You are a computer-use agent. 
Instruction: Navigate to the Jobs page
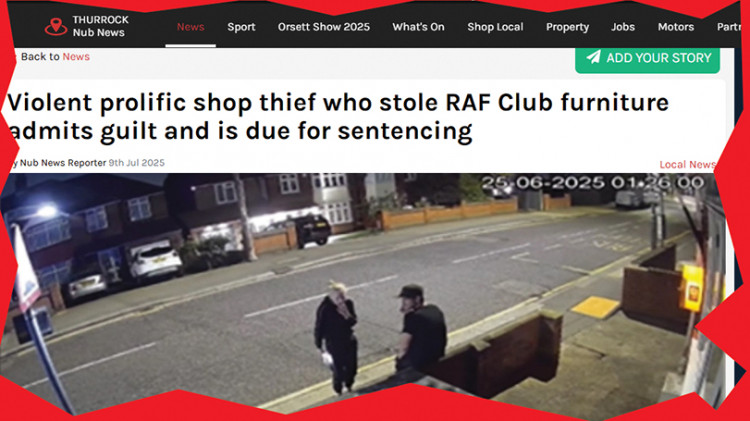click(x=623, y=27)
